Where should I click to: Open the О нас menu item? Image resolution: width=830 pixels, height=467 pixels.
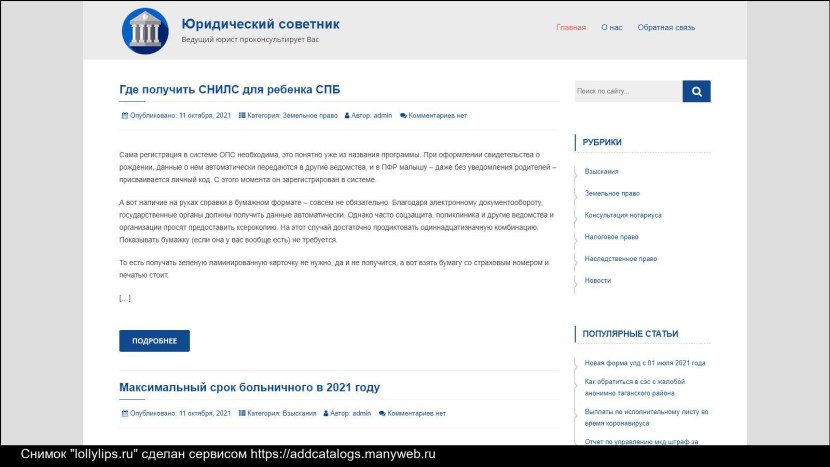611,28
